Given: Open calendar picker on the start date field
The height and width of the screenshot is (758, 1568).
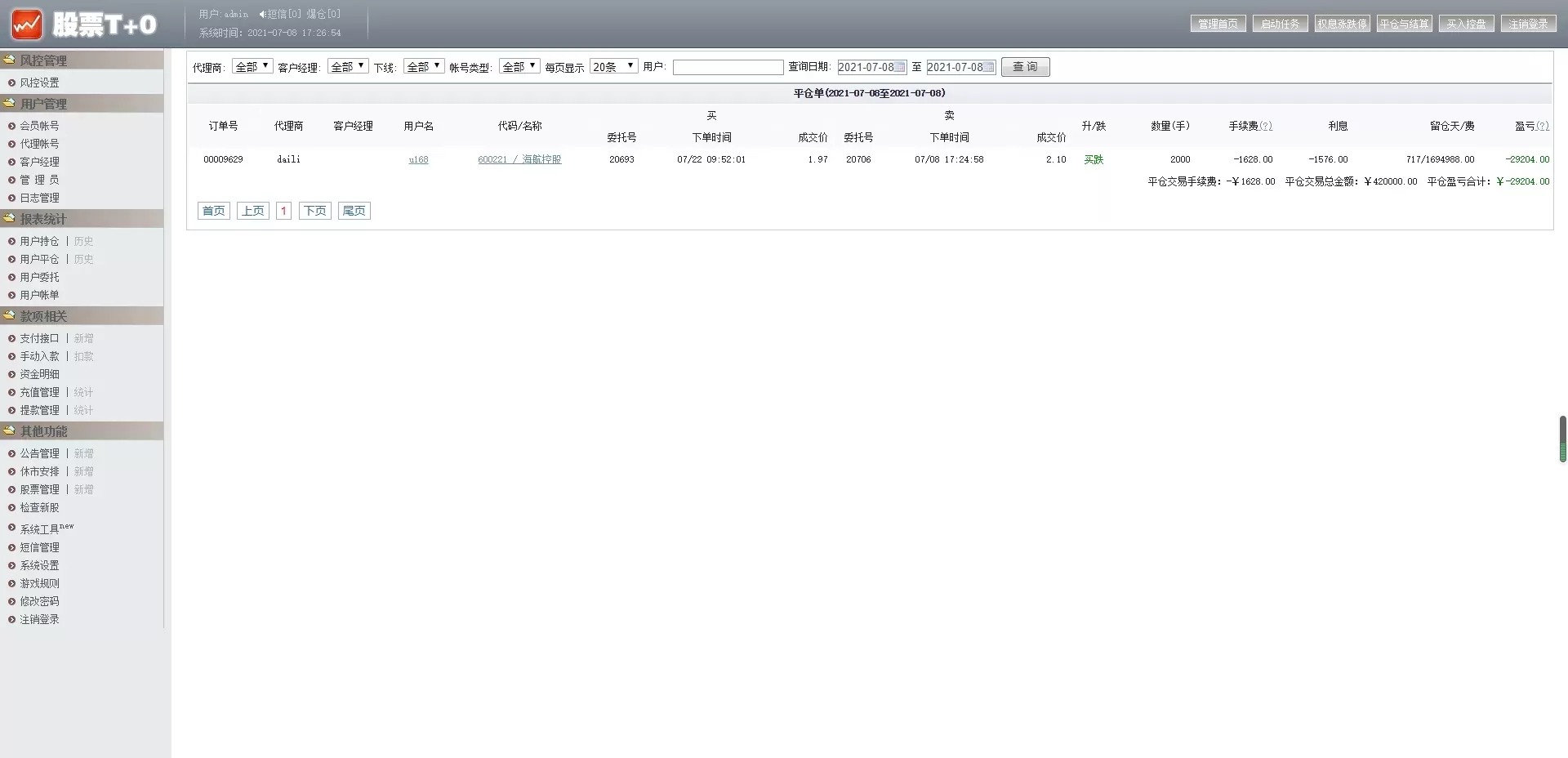Looking at the screenshot, I should (x=899, y=67).
